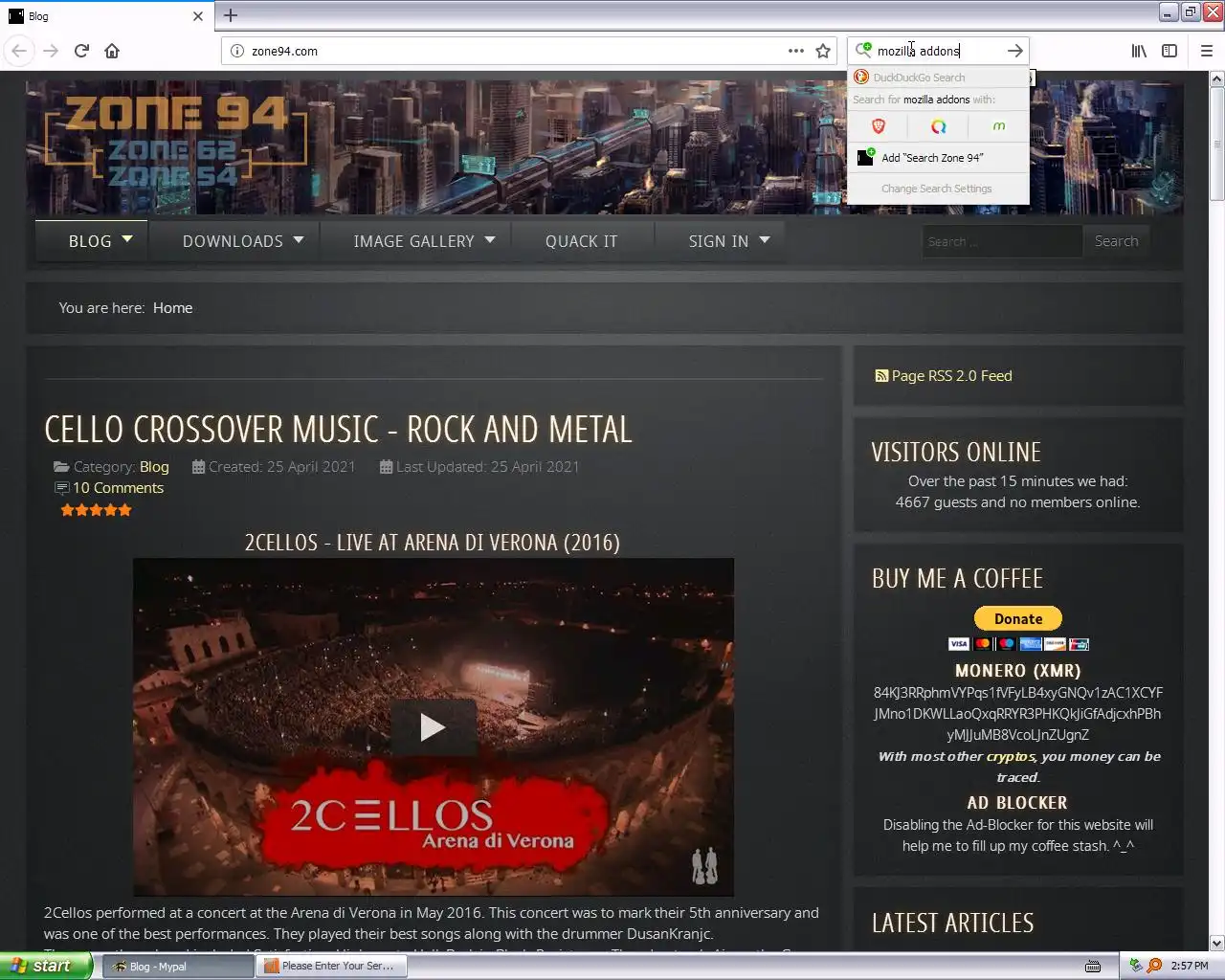This screenshot has width=1225, height=980.
Task: Click the orange magnifier tray icon
Action: [x=1154, y=966]
